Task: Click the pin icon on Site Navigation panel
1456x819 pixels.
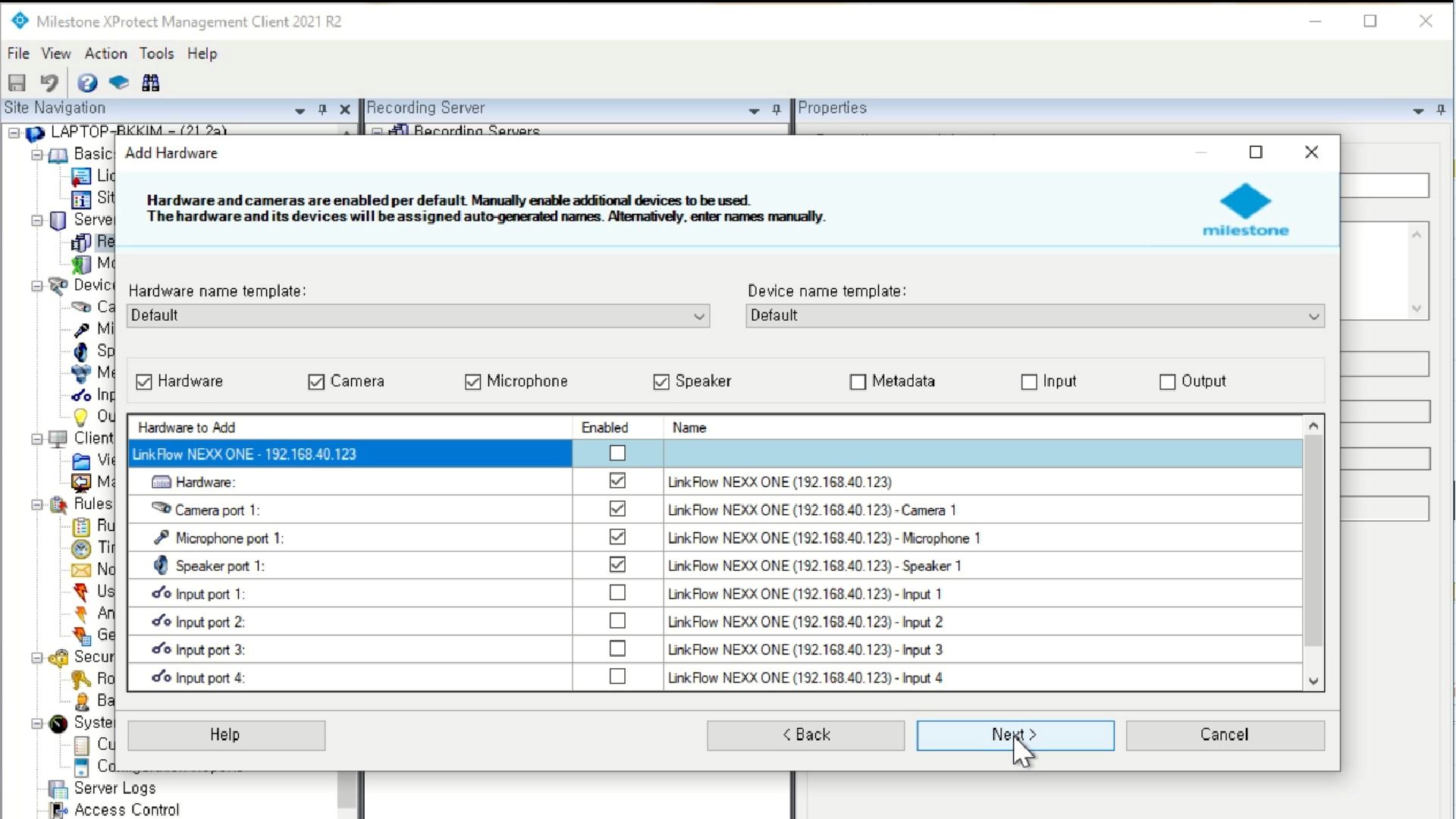Action: click(x=322, y=110)
